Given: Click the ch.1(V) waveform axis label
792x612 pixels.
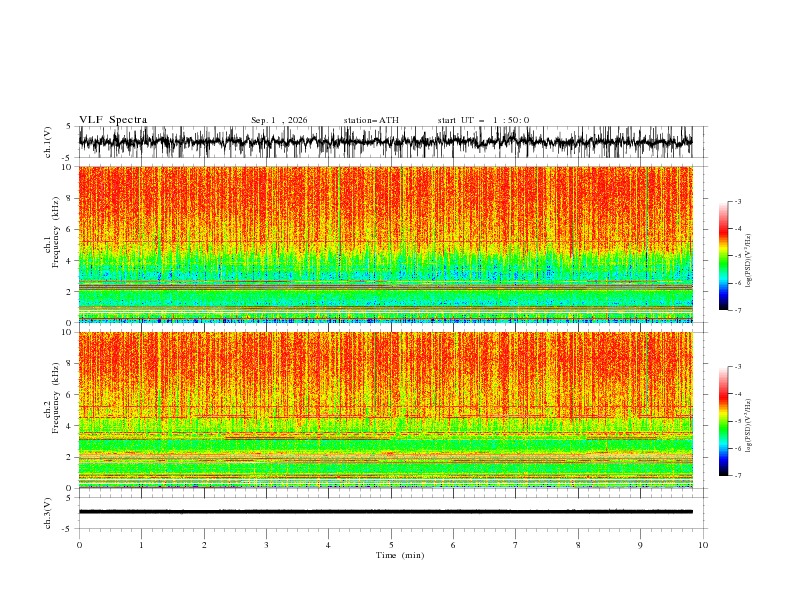Looking at the screenshot, I should point(48,142).
